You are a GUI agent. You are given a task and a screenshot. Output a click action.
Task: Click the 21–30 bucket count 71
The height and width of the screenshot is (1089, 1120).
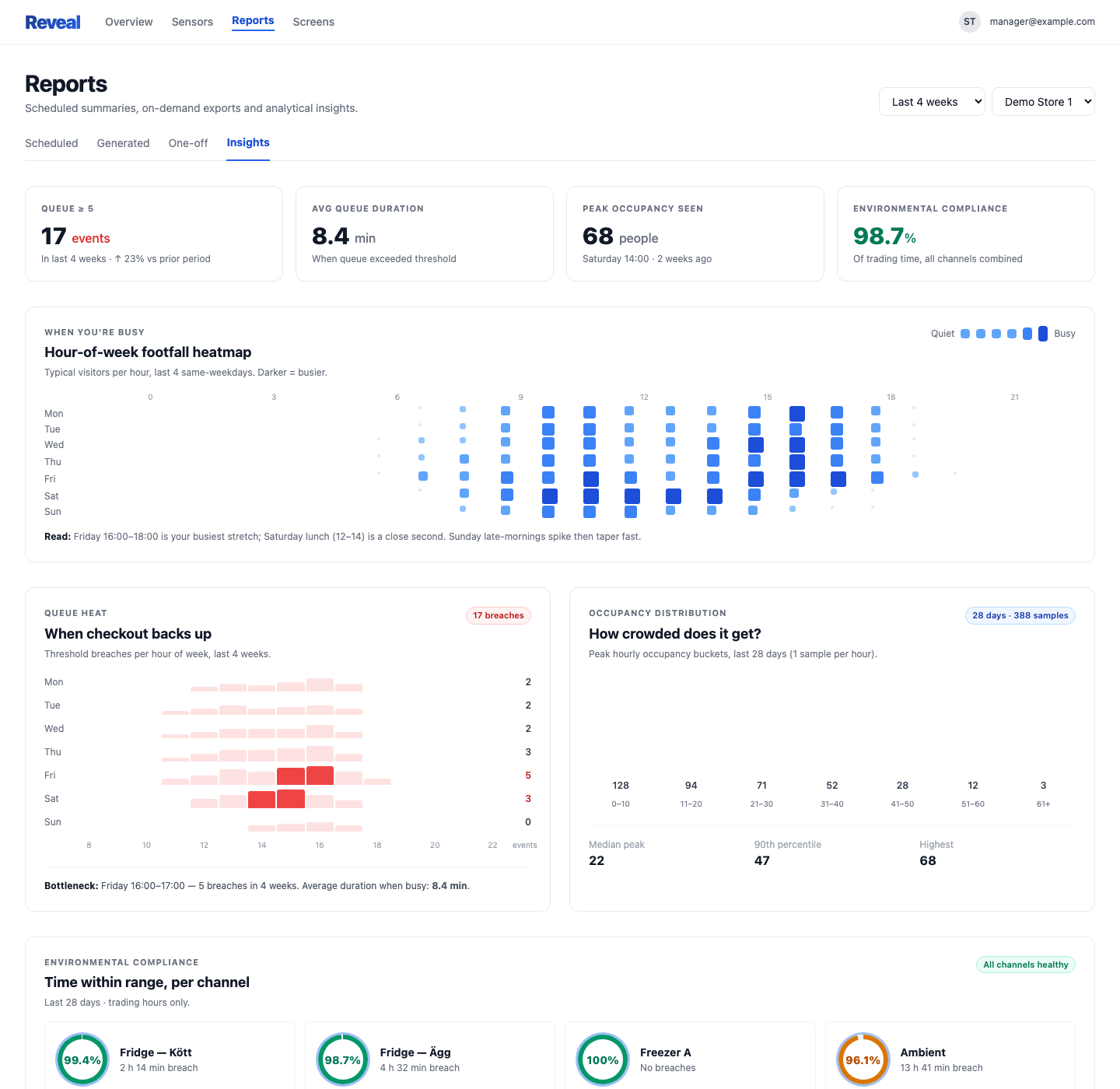tap(761, 786)
